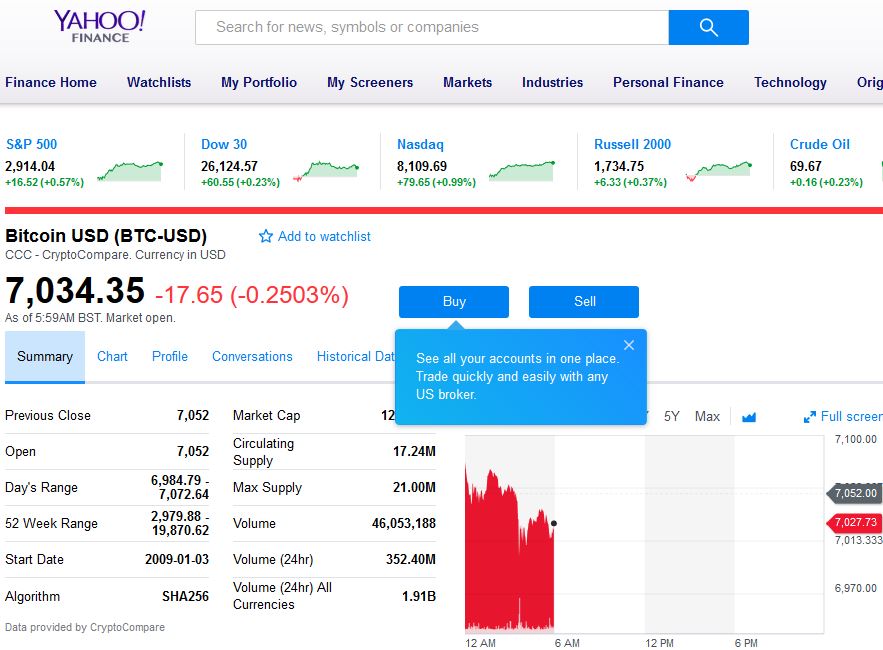This screenshot has height=650, width=883.
Task: Click the news search input field
Action: [430, 27]
